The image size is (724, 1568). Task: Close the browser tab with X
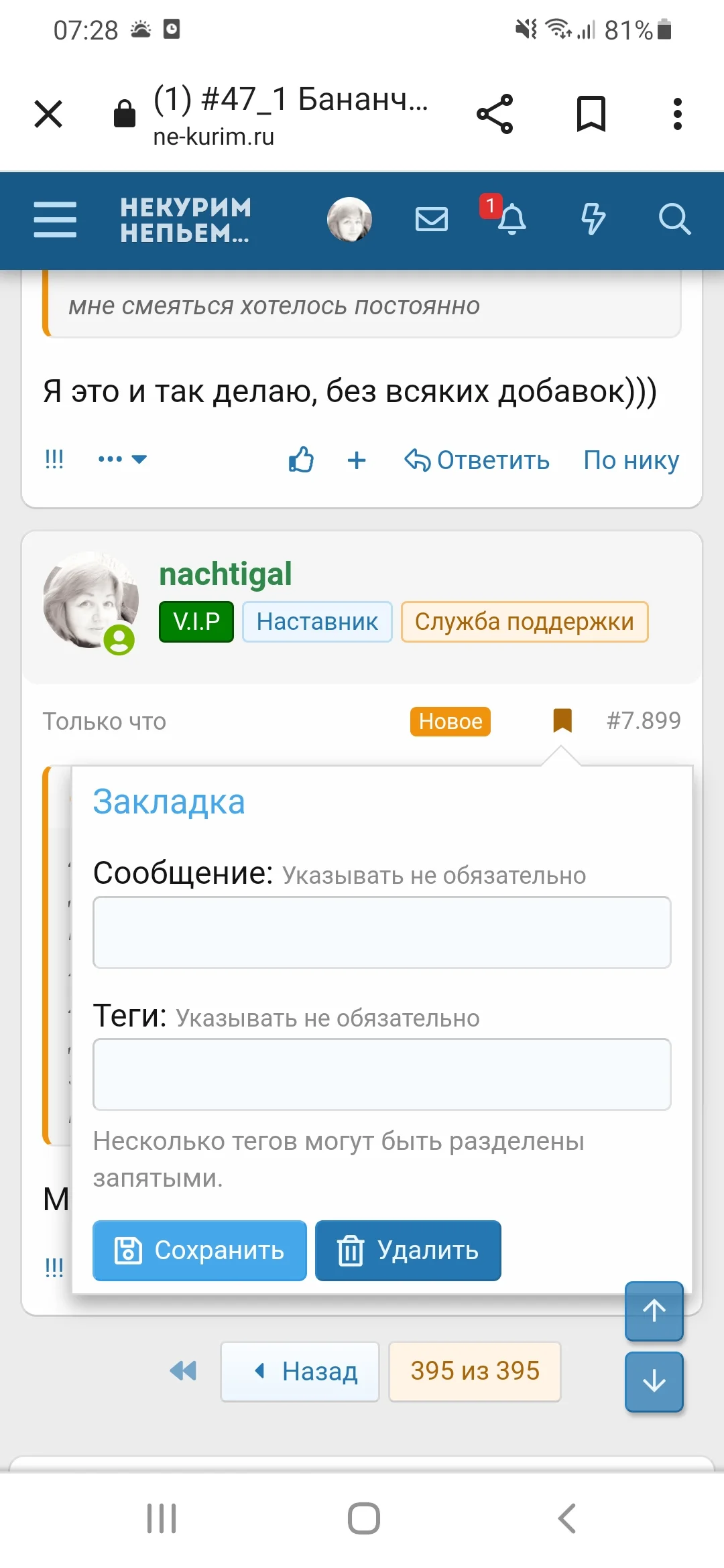(48, 114)
